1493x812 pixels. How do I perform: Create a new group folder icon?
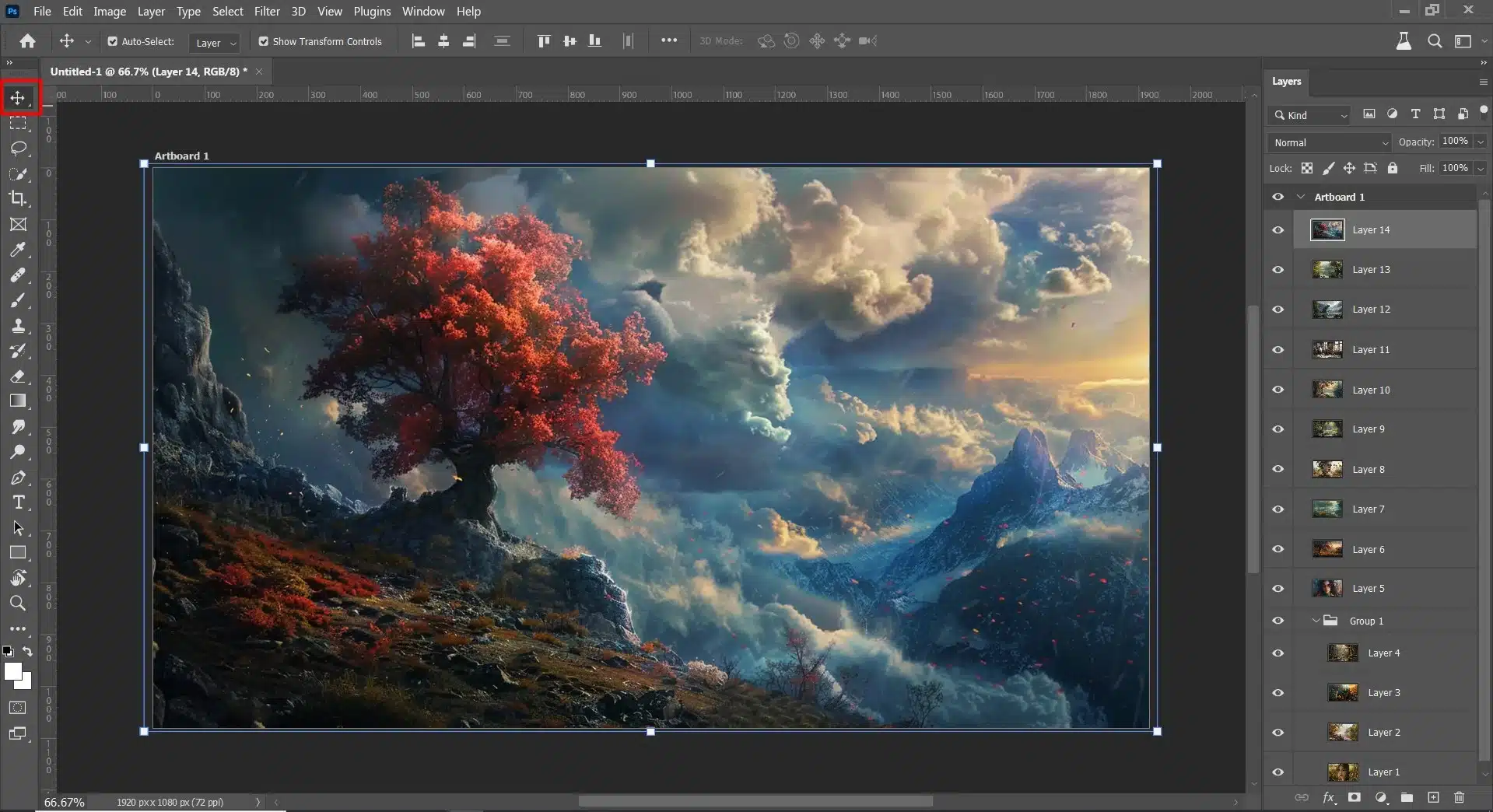[x=1407, y=797]
